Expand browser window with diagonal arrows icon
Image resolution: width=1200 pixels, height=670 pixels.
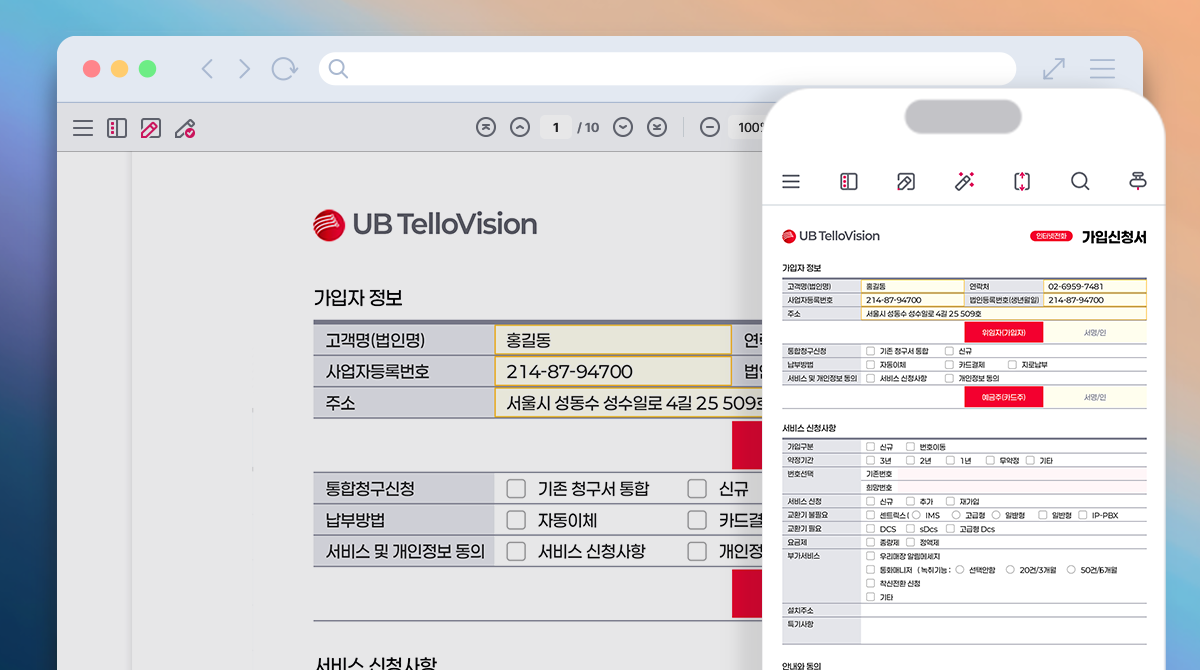tap(1053, 68)
